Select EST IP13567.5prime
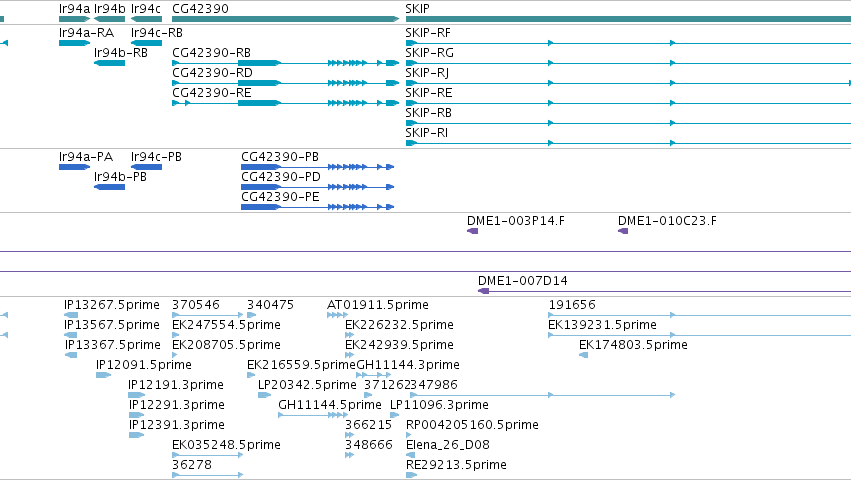 71,335
